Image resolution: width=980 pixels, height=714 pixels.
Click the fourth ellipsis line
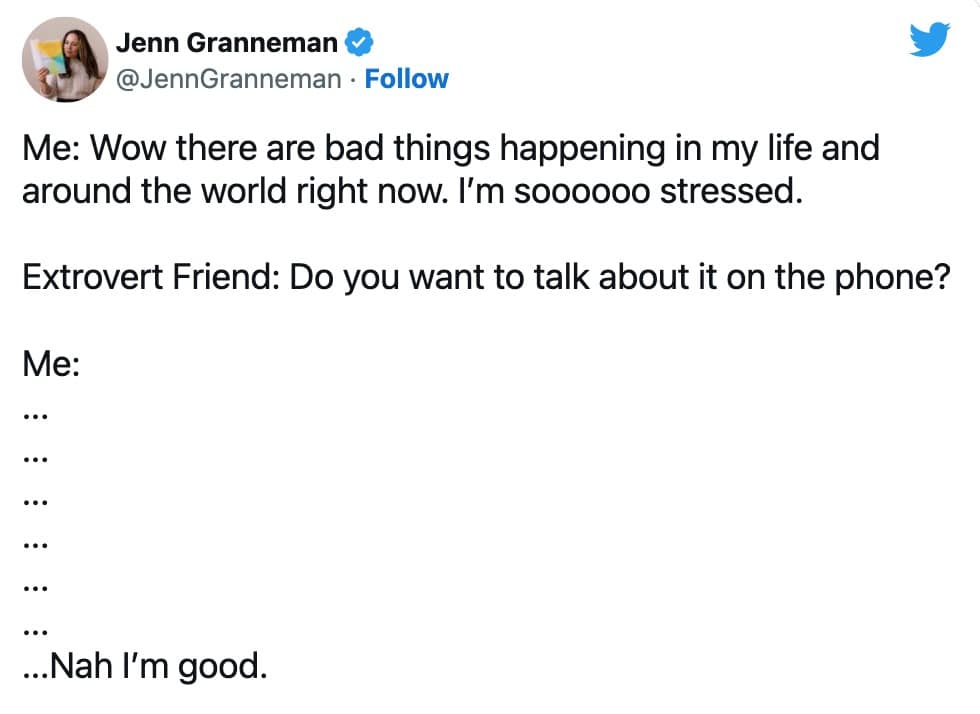coord(35,546)
